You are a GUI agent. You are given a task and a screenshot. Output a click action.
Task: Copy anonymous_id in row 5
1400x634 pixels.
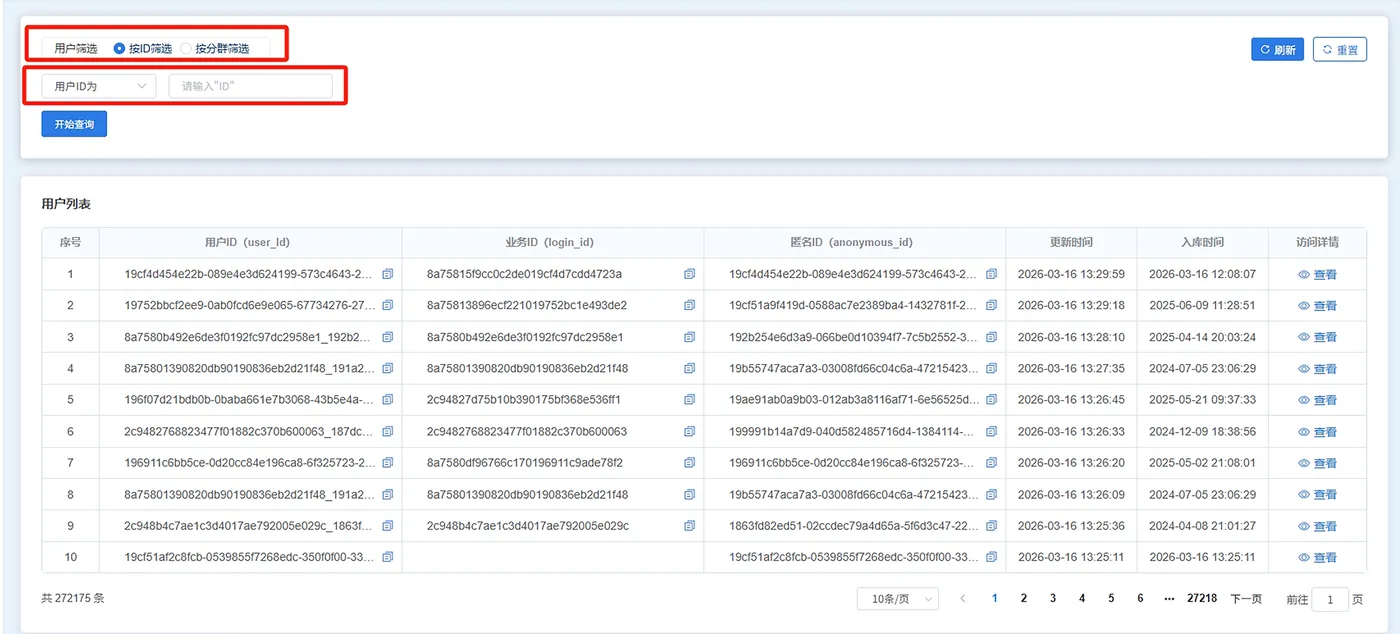[x=991, y=400]
